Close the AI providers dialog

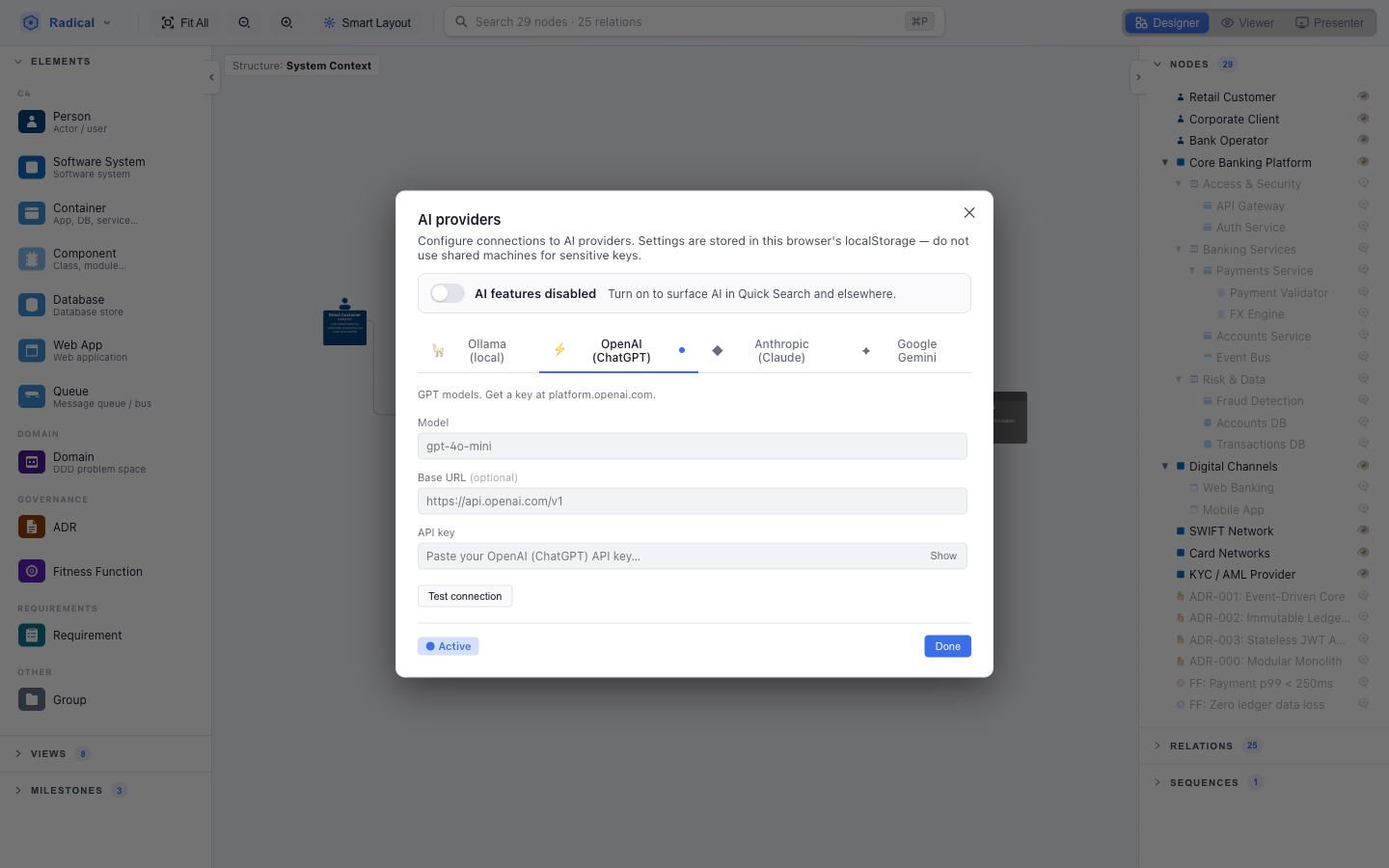[x=969, y=212]
